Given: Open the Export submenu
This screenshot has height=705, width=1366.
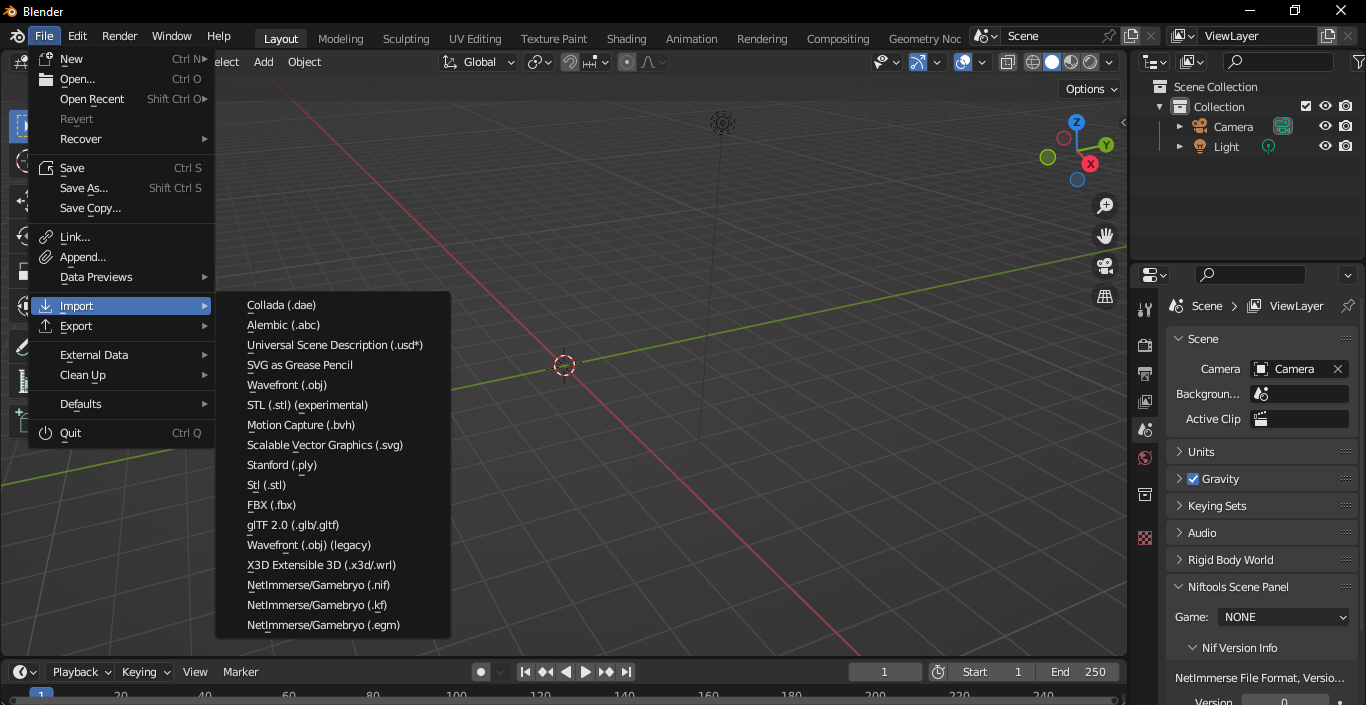Looking at the screenshot, I should tap(121, 326).
